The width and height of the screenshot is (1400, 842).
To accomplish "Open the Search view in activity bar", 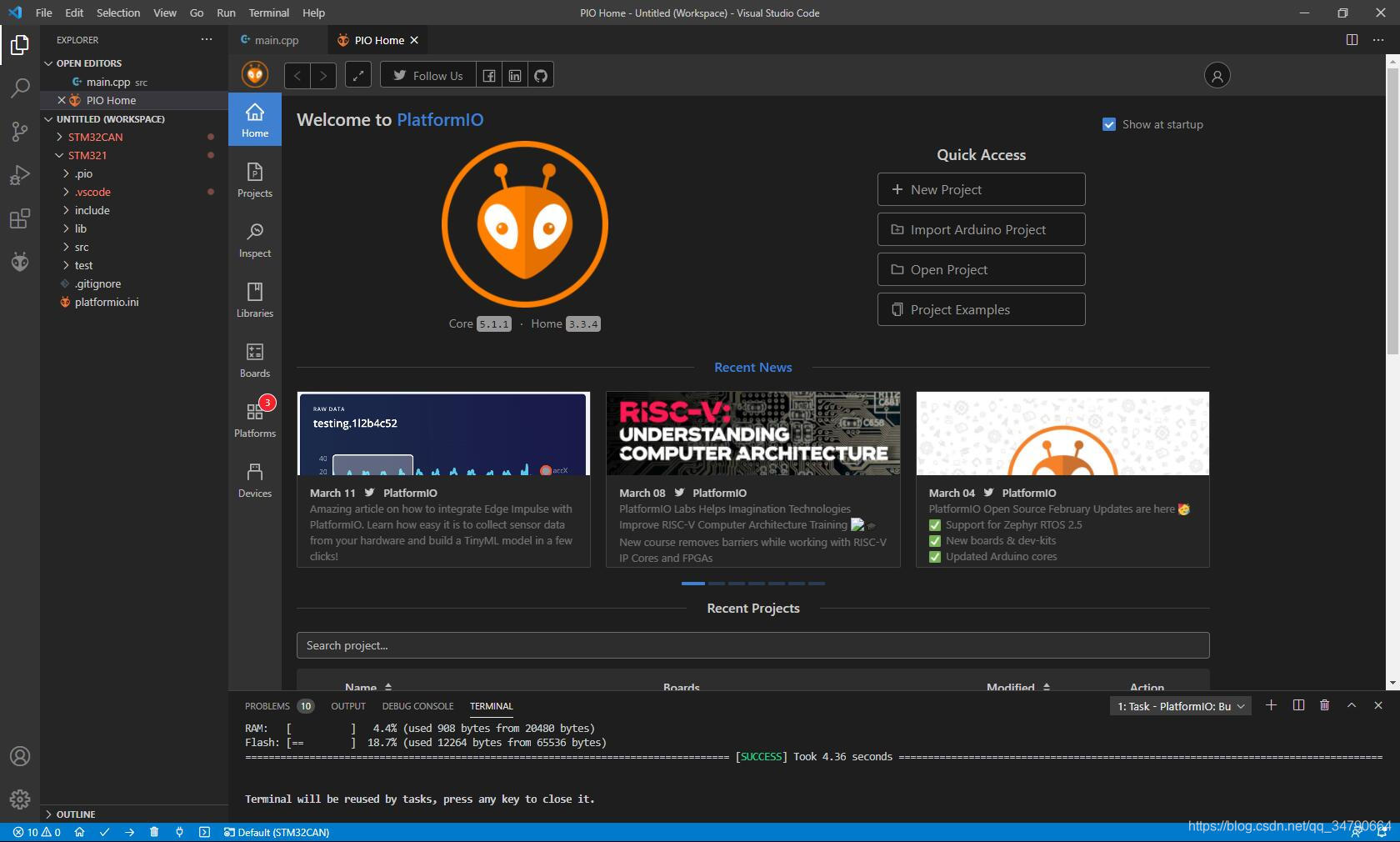I will pyautogui.click(x=20, y=88).
